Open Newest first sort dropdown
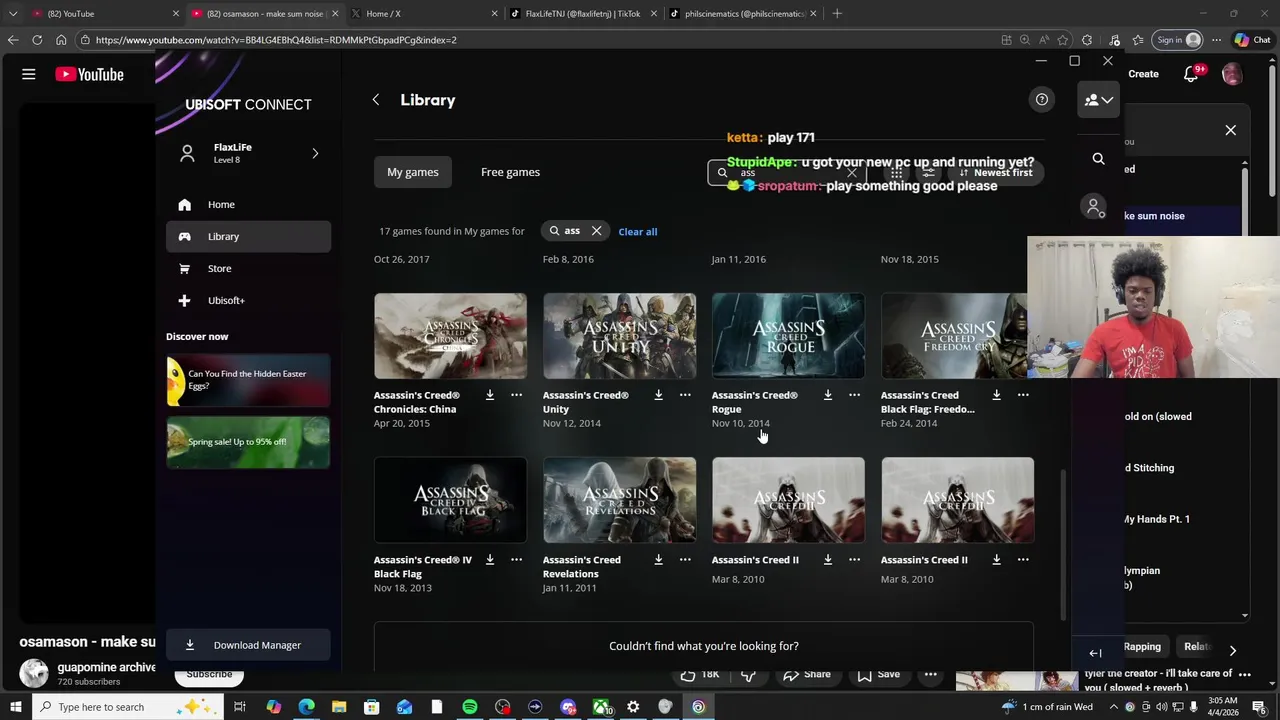1280x720 pixels. pyautogui.click(x=996, y=173)
